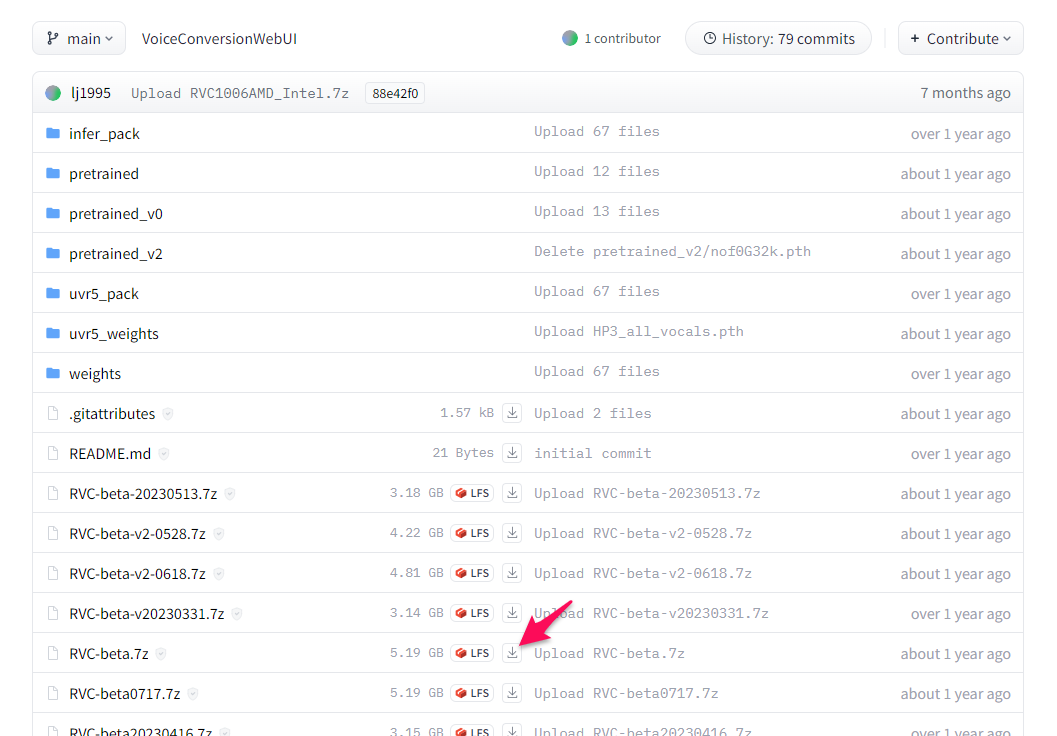Screen dimensions: 1057x736
Task: Open commit message Upload RVC1006AMD_Intel.7z
Action: click(x=239, y=93)
